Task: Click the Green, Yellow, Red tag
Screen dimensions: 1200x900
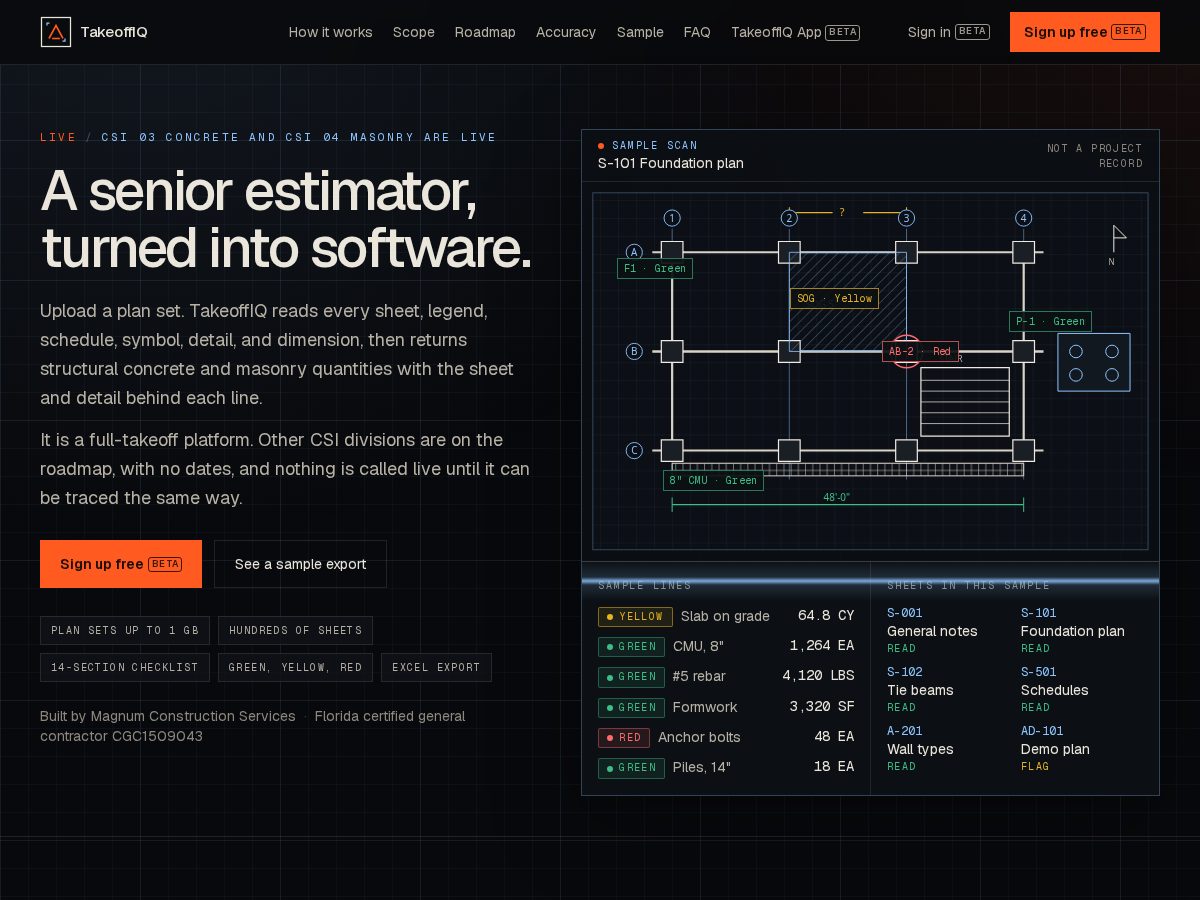Action: (295, 667)
